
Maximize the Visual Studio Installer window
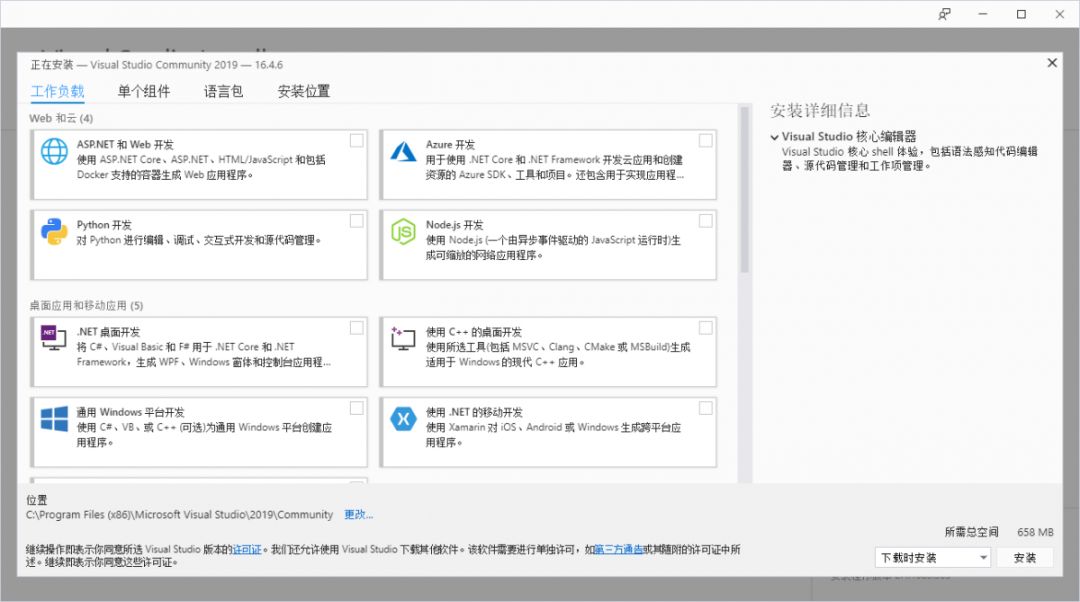(1021, 14)
